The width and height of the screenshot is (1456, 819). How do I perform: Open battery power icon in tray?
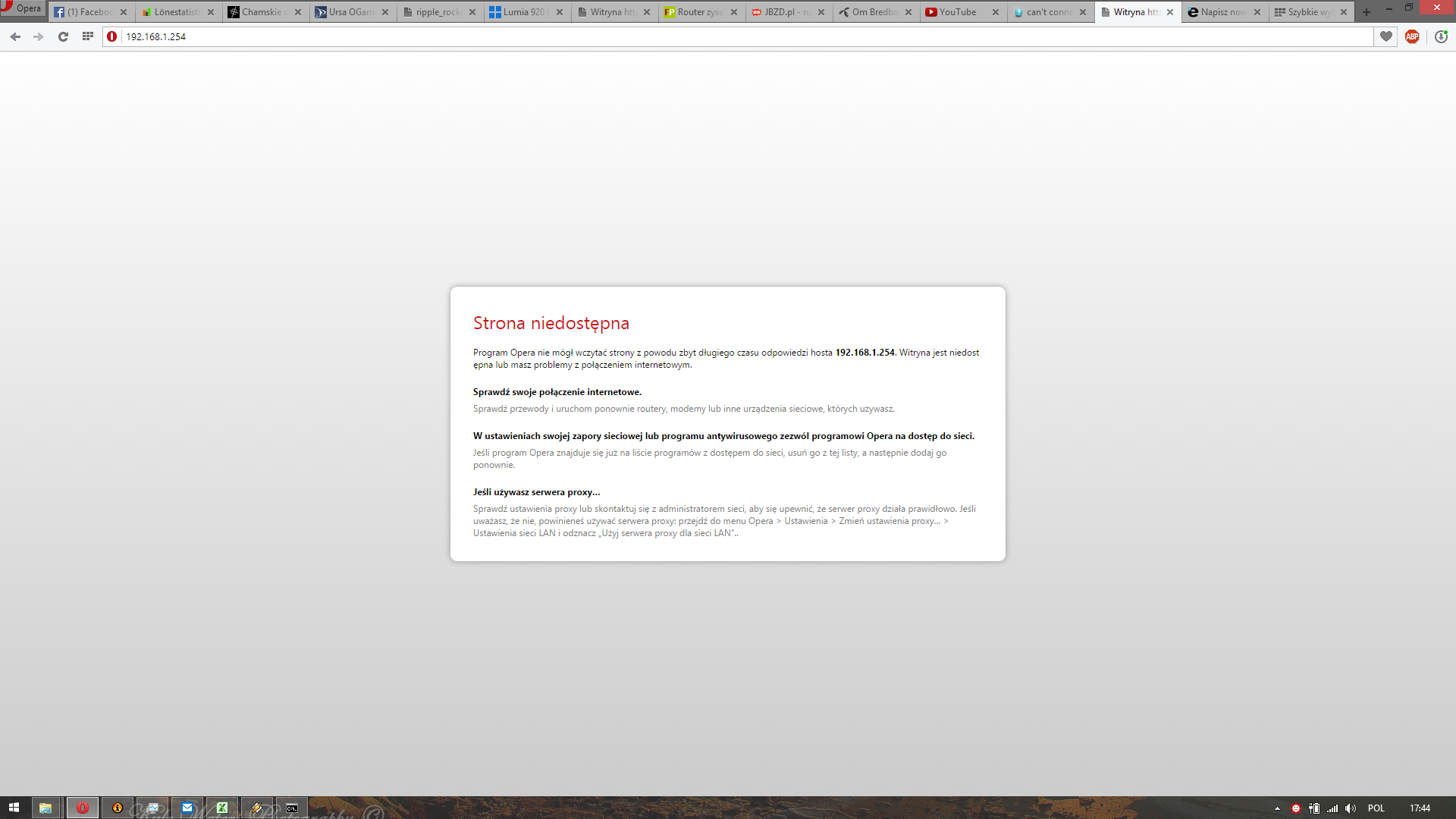(x=1314, y=808)
